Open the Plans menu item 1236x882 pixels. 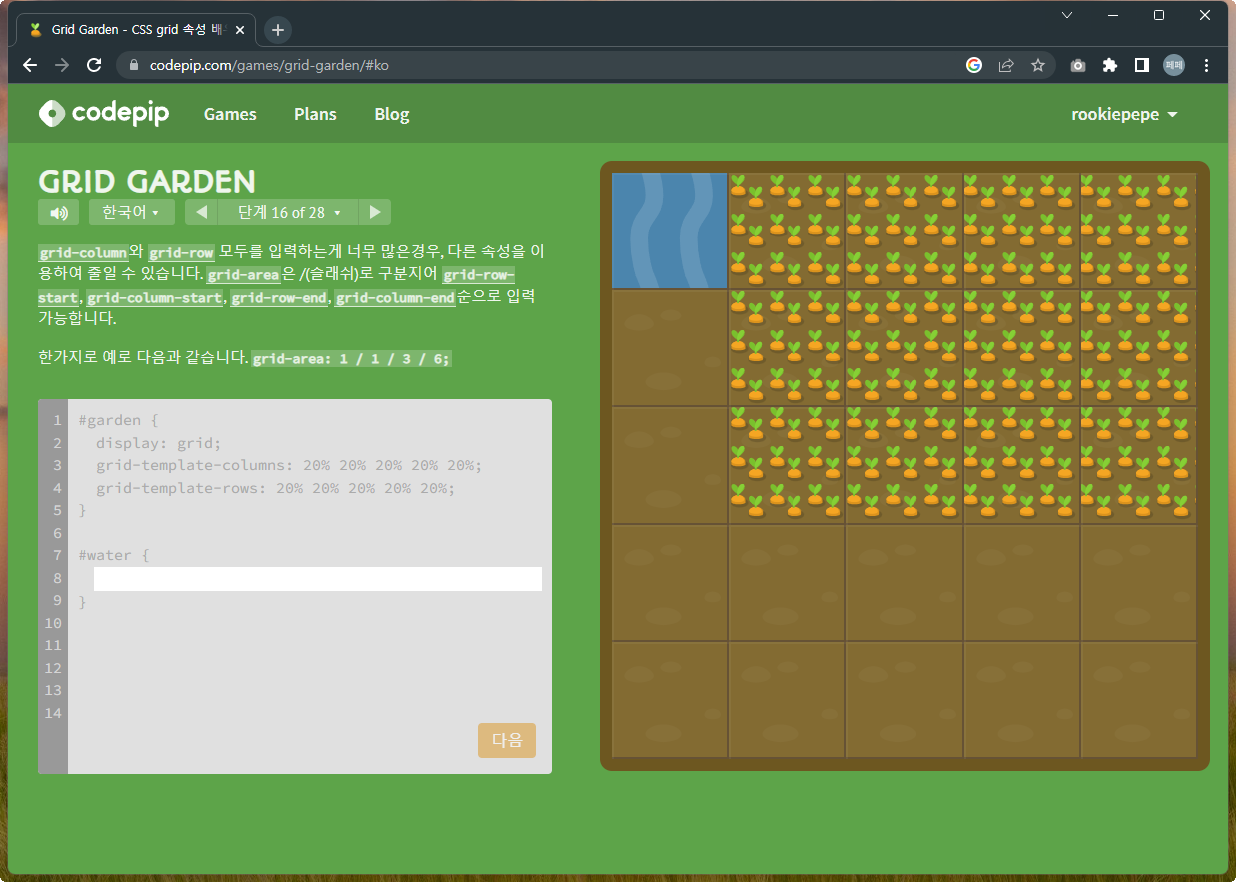[315, 114]
